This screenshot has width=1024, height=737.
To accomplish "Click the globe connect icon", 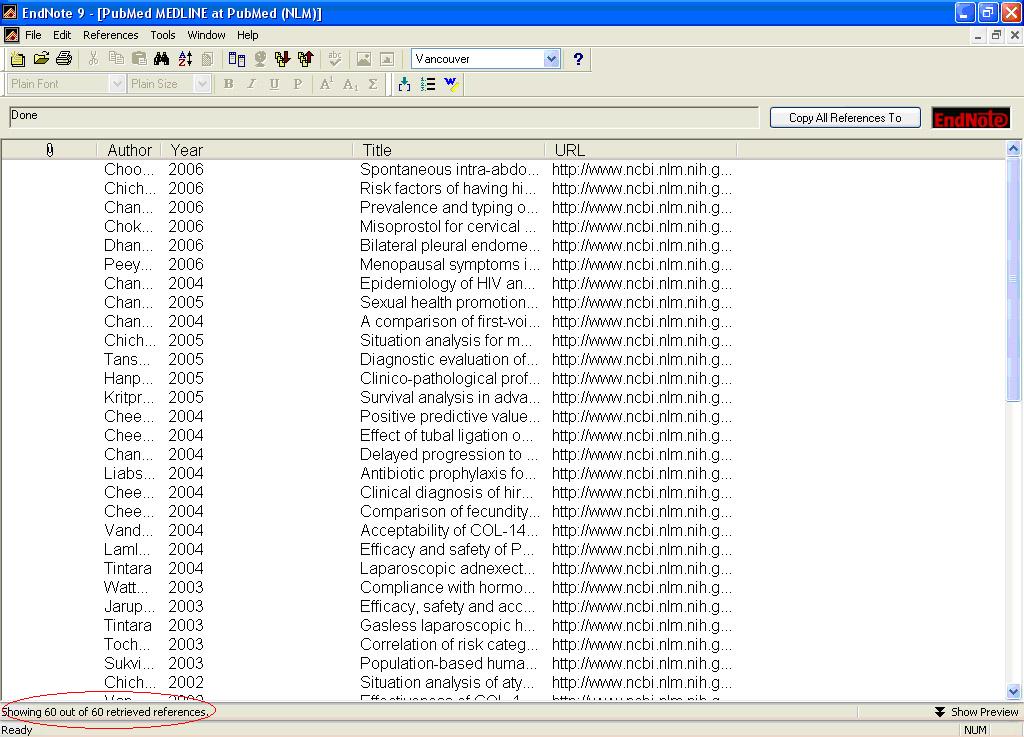I will pyautogui.click(x=260, y=59).
